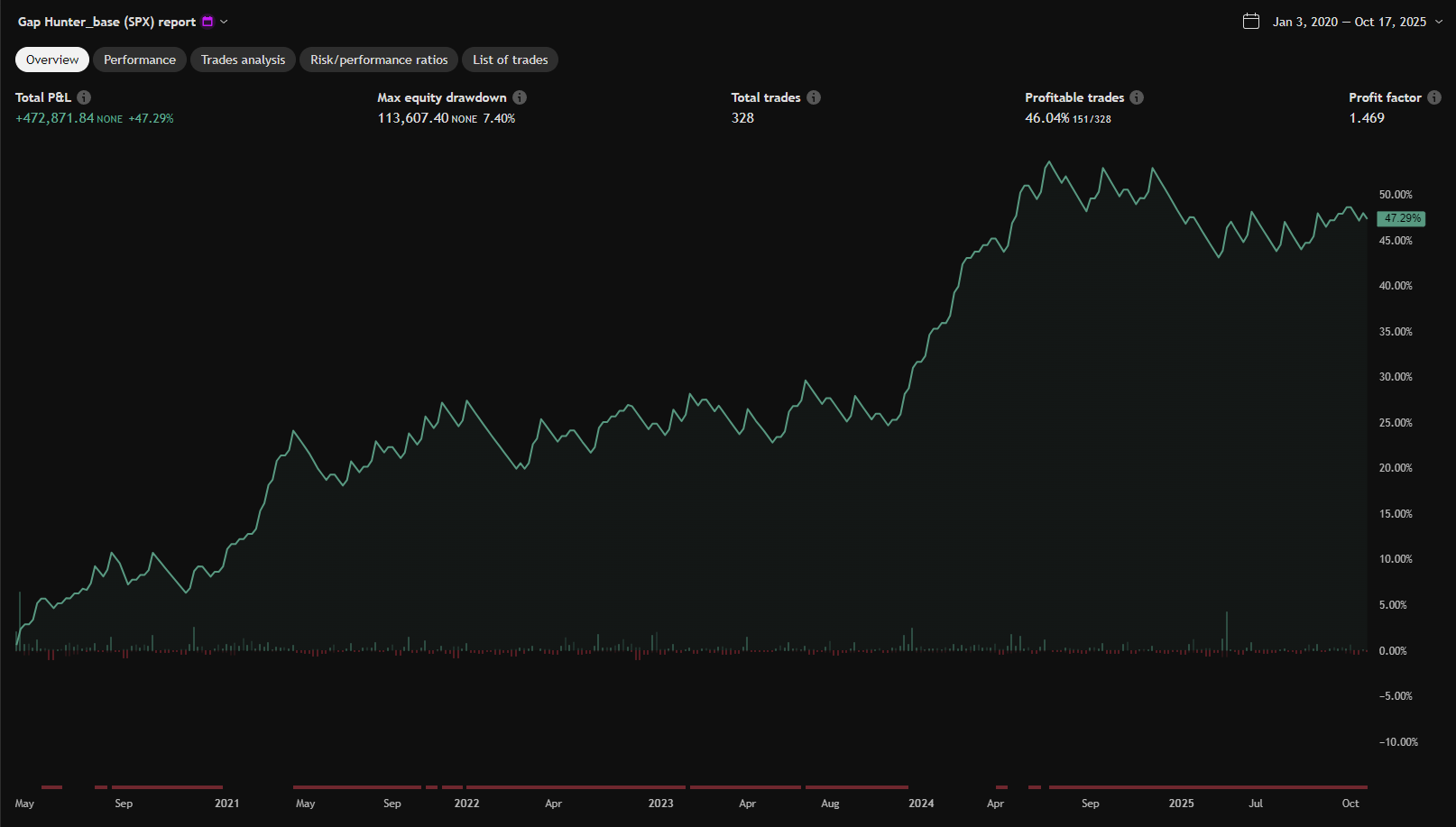The width and height of the screenshot is (1456, 827).
Task: Click the Gap Hunter_base (SPX) report title
Action: coord(106,22)
